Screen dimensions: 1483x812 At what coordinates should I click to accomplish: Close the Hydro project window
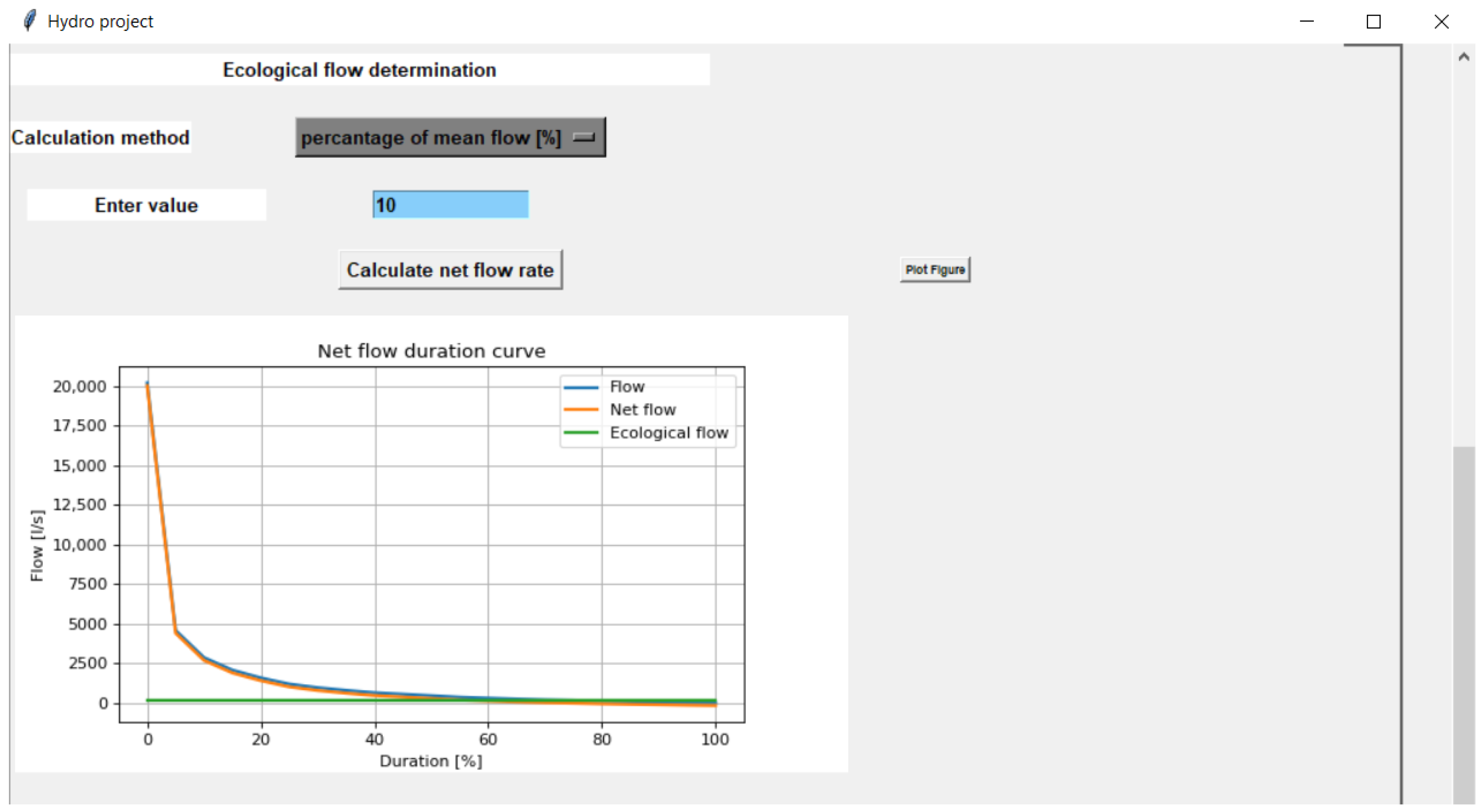click(1441, 21)
